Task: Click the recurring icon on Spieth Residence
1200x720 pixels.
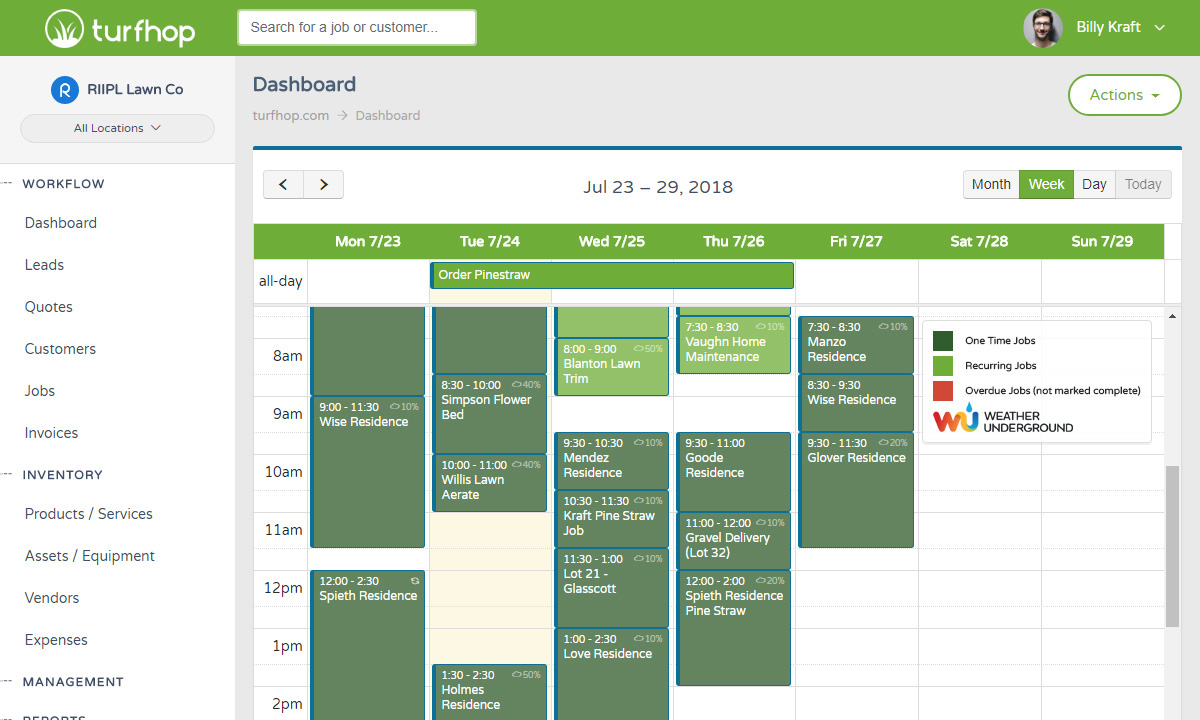Action: tap(415, 580)
